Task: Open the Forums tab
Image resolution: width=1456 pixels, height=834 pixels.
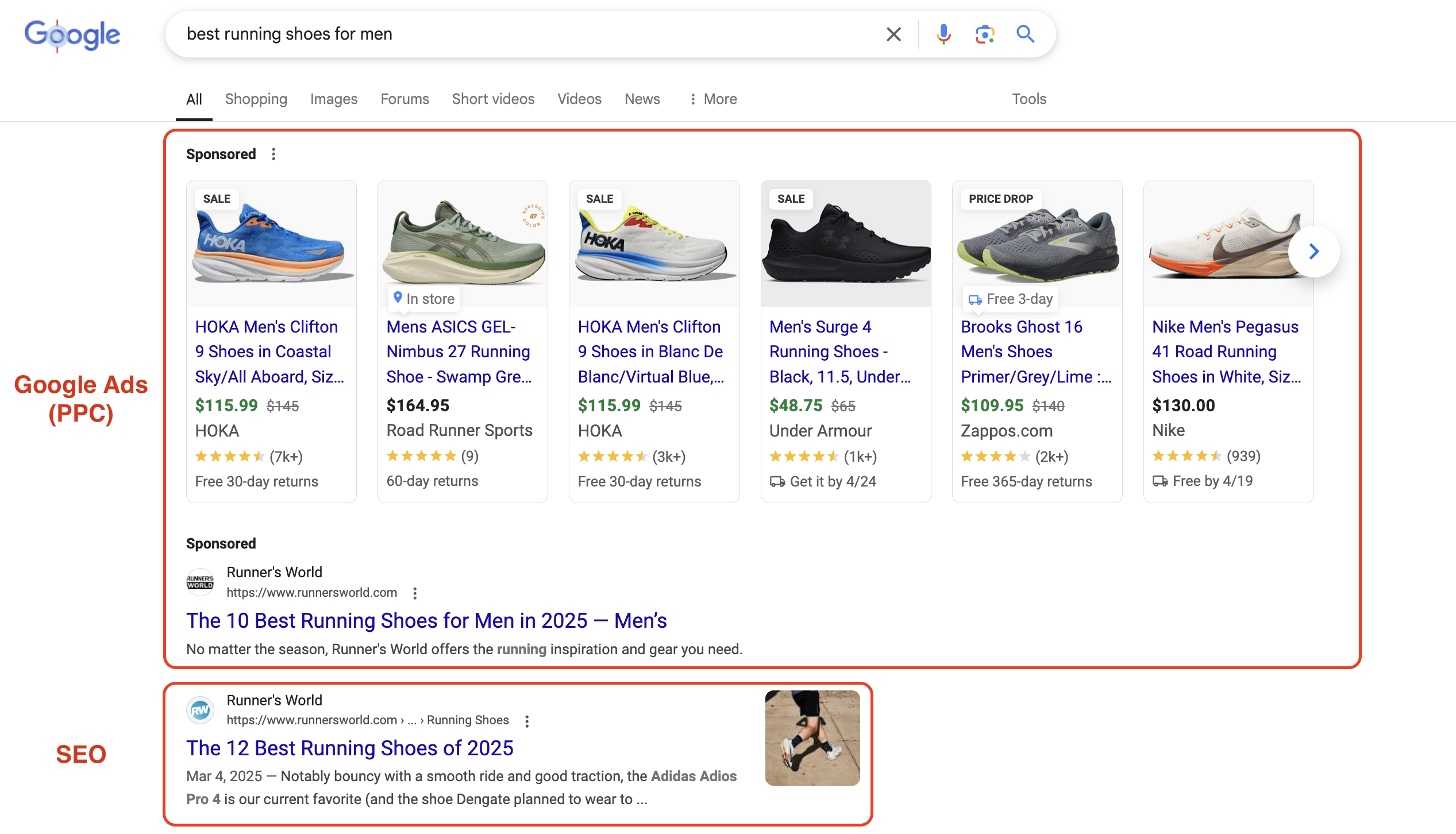Action: pyautogui.click(x=405, y=99)
